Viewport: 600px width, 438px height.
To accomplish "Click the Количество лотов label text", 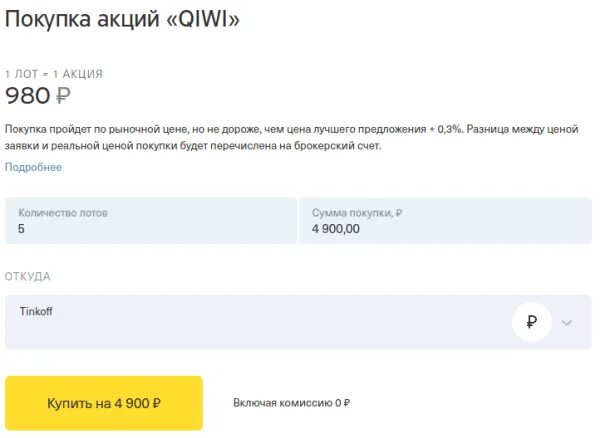I will click(x=63, y=213).
